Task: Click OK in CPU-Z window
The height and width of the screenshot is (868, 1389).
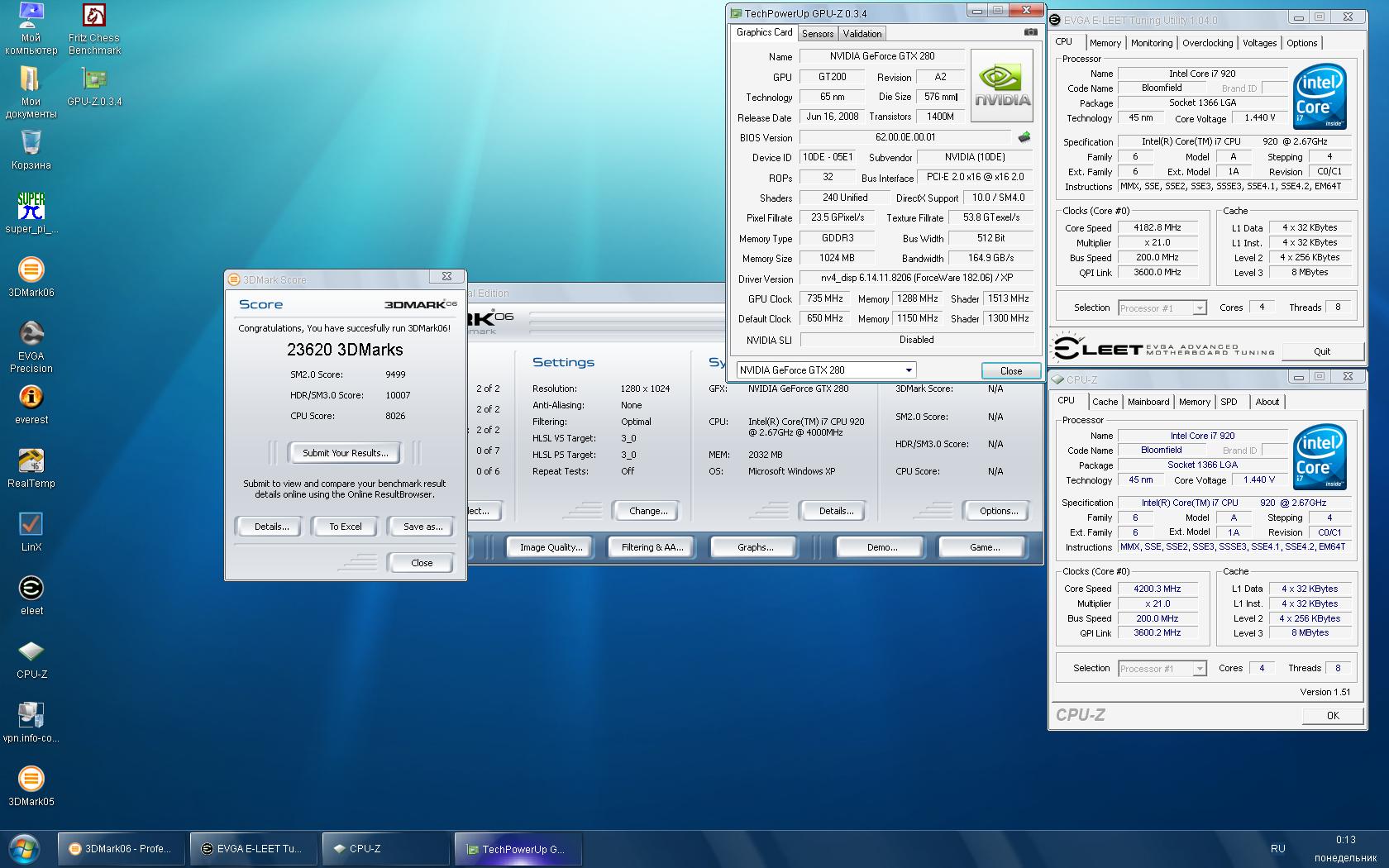Action: 1333,716
